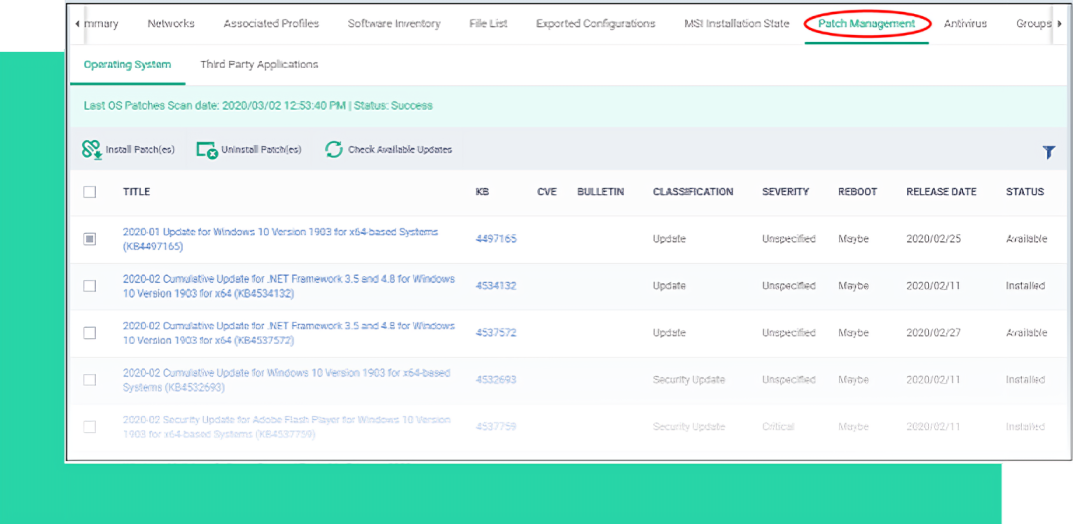Click 'Security Update' classification for KB4532693
The height and width of the screenshot is (524, 1073).
coord(689,380)
